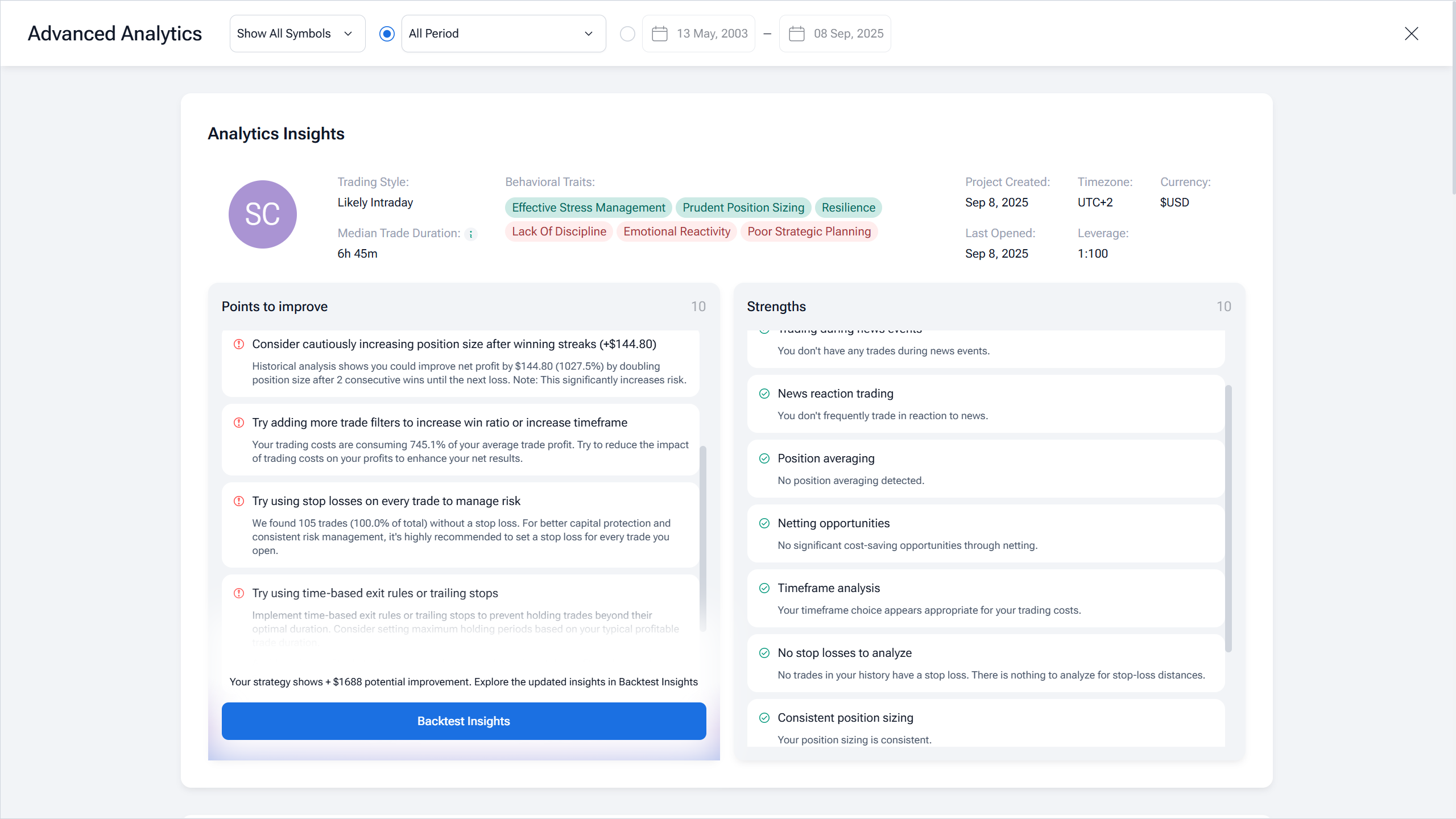
Task: Click the Emotional Reactivity trait tag
Action: [x=676, y=231]
